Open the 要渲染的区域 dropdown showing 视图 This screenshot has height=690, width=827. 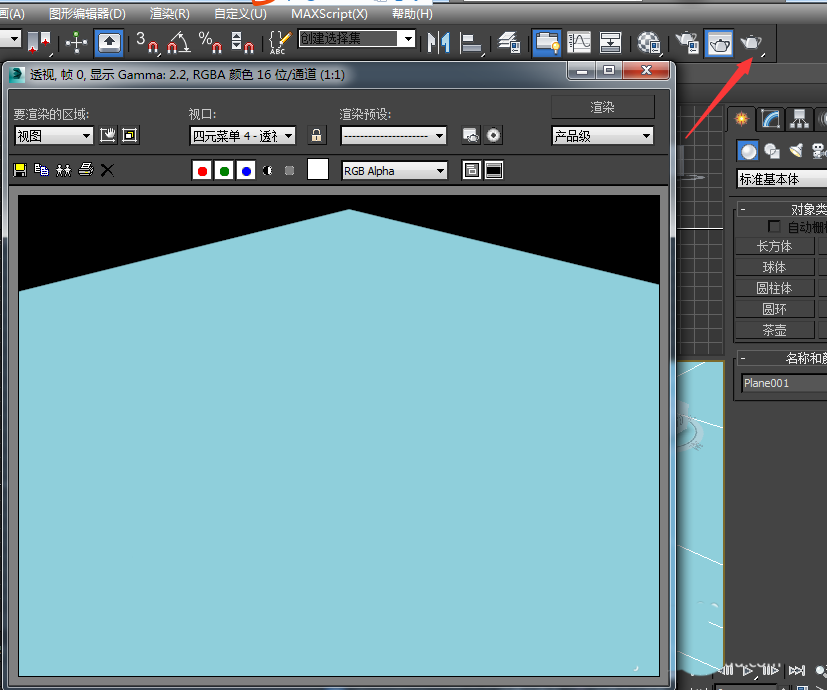coord(54,136)
